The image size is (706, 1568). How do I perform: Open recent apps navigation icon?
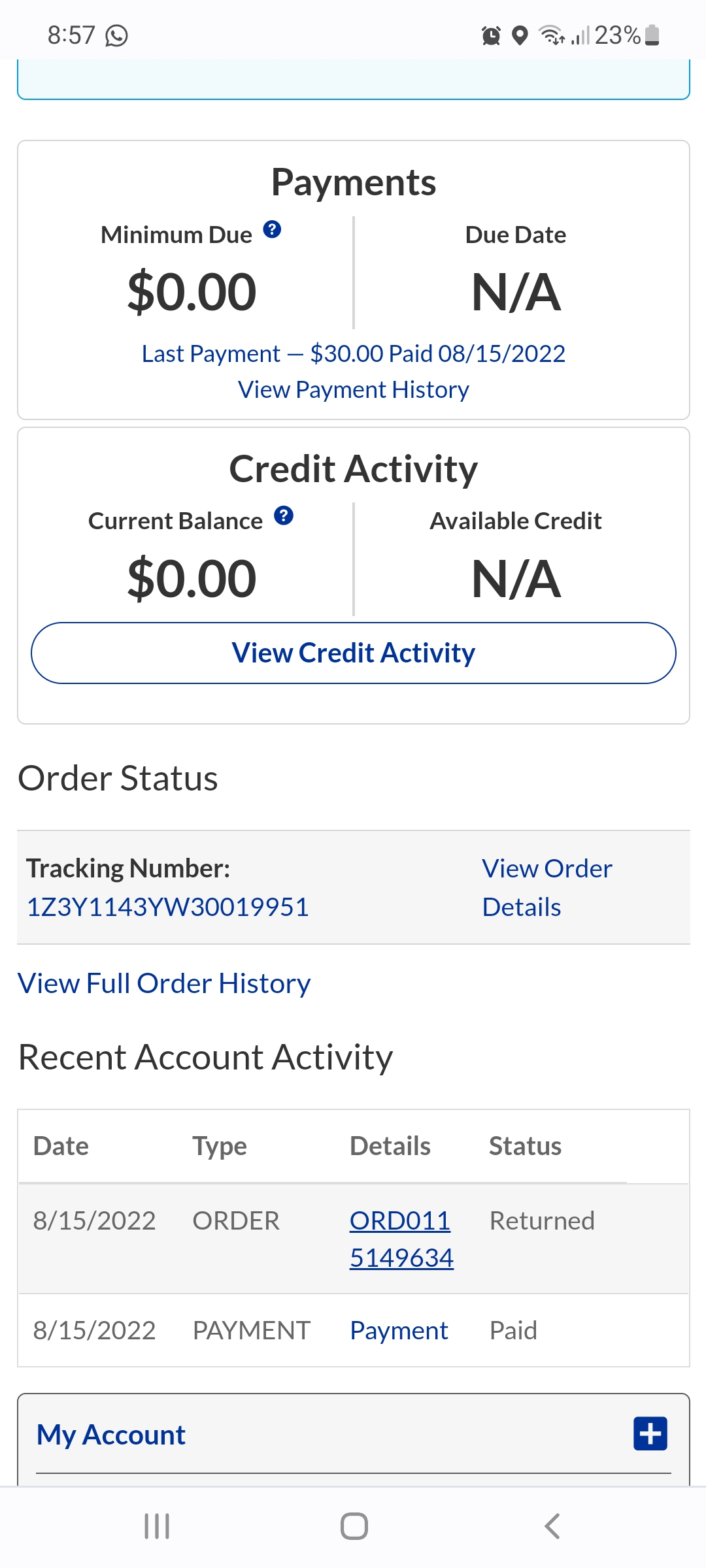pyautogui.click(x=157, y=1526)
